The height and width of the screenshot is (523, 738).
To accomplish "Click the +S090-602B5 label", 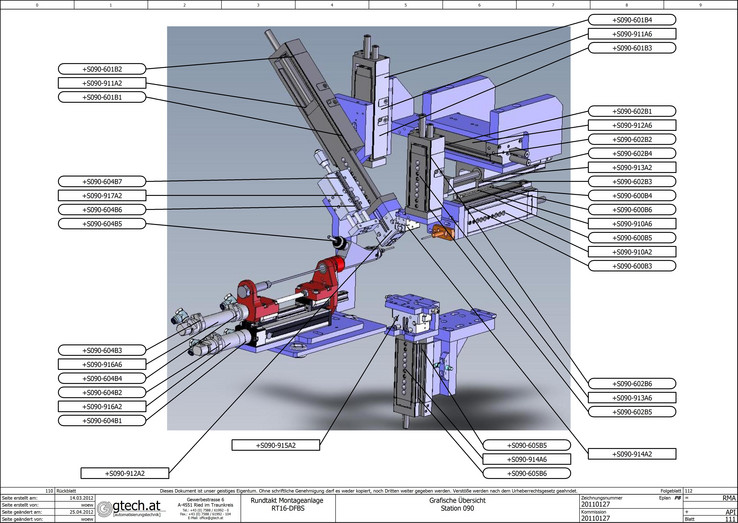I will point(632,412).
